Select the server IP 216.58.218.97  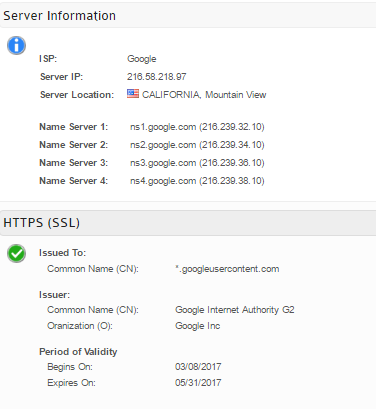coord(156,77)
